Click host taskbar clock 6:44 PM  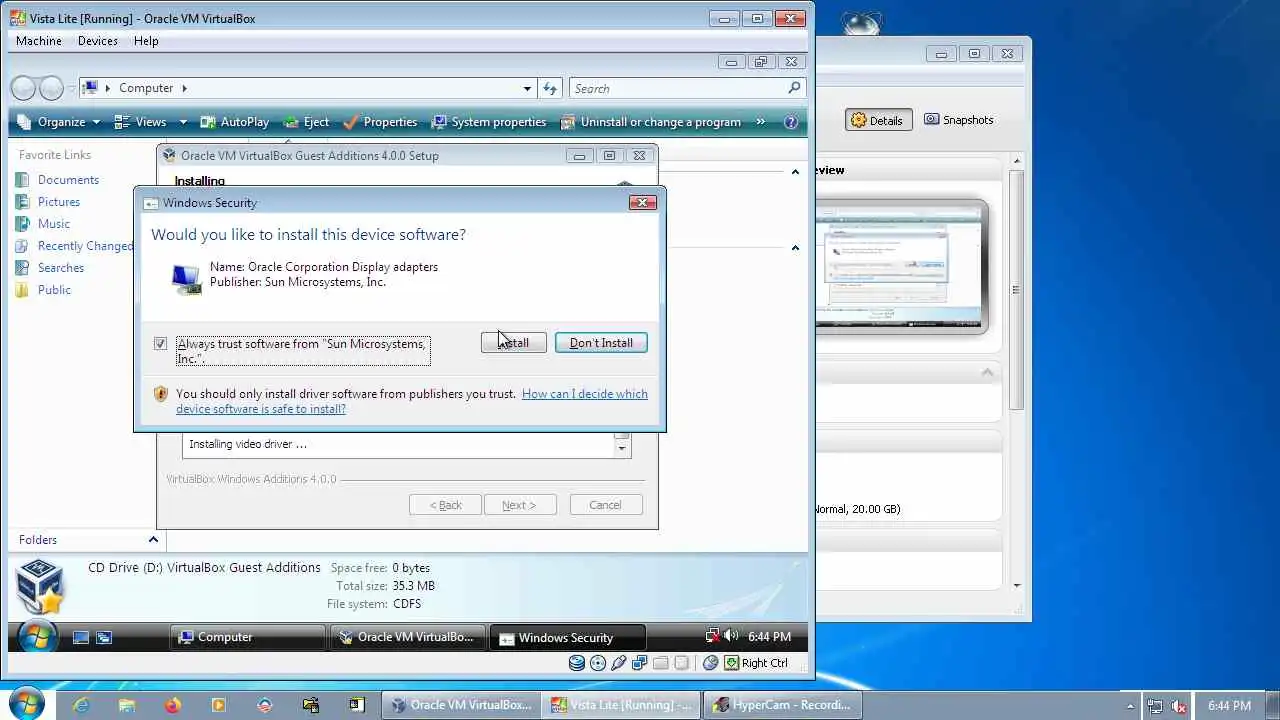point(1229,706)
